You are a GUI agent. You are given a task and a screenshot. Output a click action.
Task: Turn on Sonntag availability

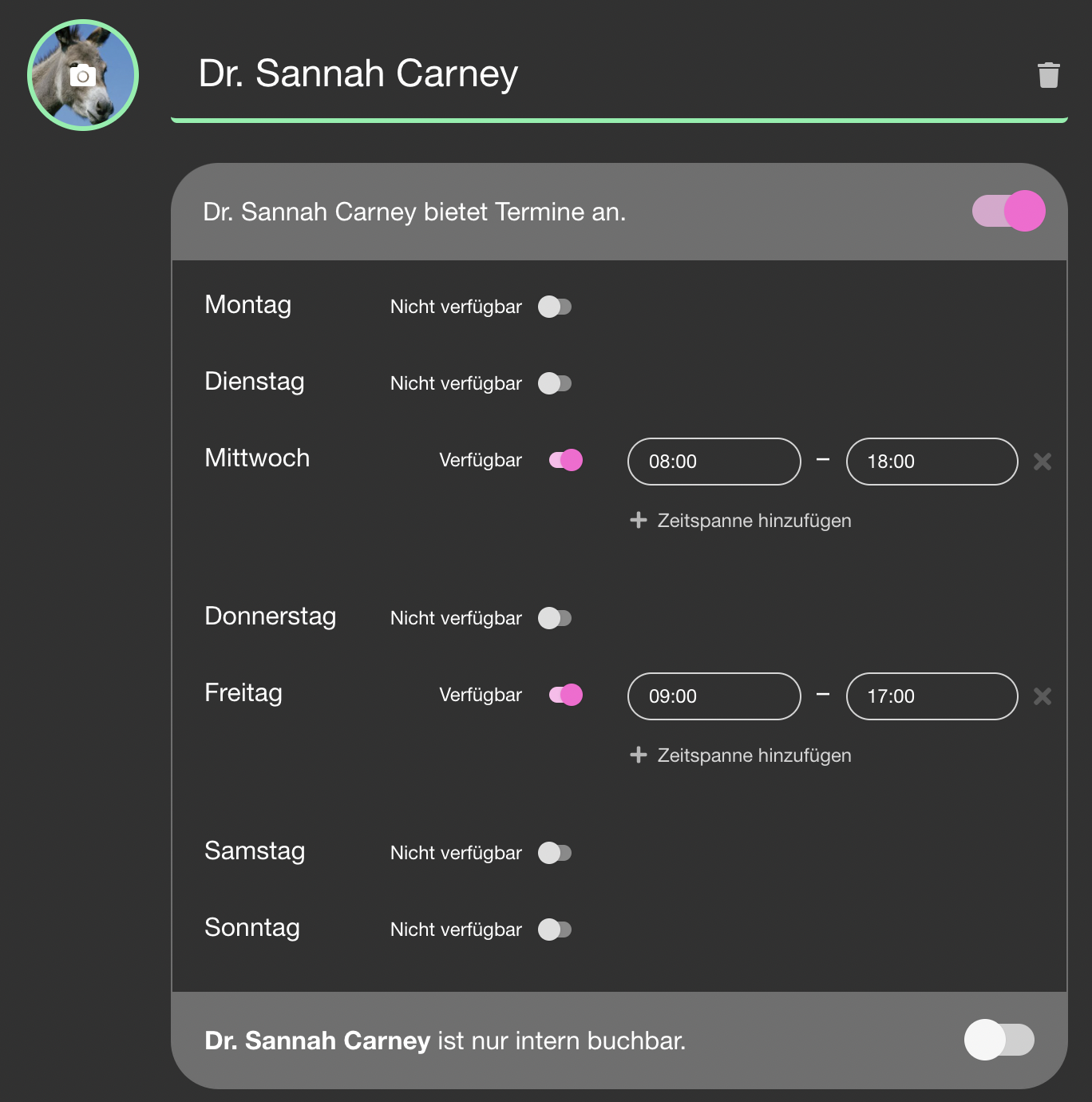pyautogui.click(x=555, y=930)
